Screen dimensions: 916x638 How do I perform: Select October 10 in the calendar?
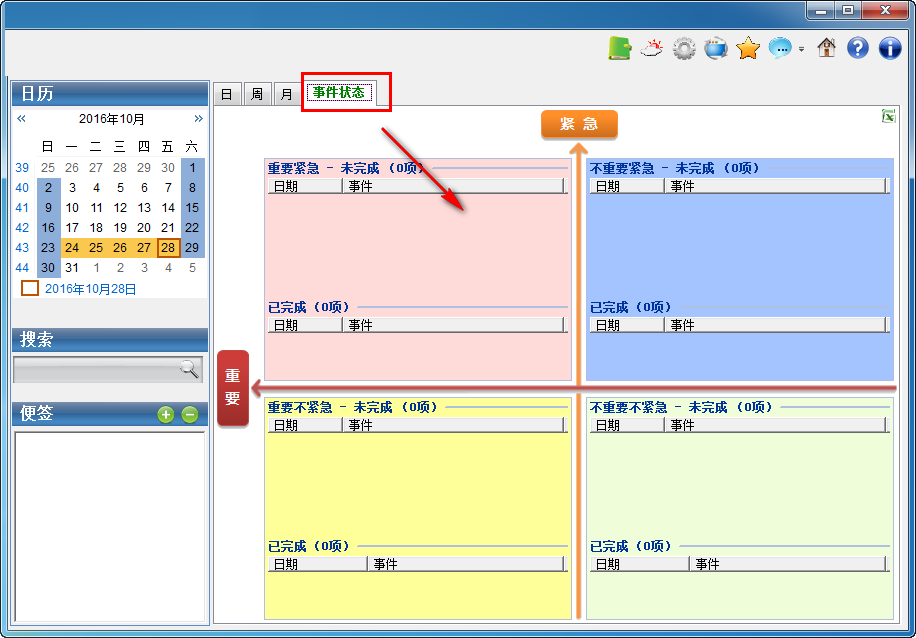click(72, 207)
